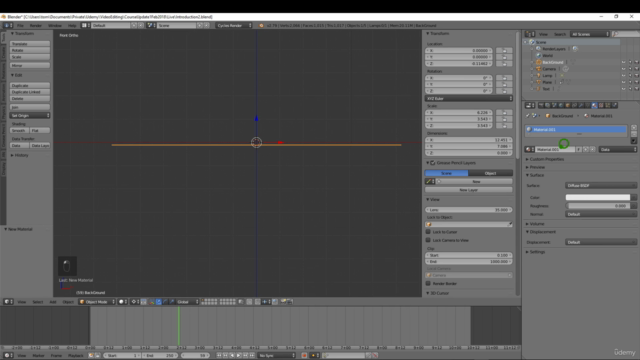Screen dimensions: 640x360
Task: Click the Blender logo in info header
Action: pyautogui.click(x=261, y=25)
